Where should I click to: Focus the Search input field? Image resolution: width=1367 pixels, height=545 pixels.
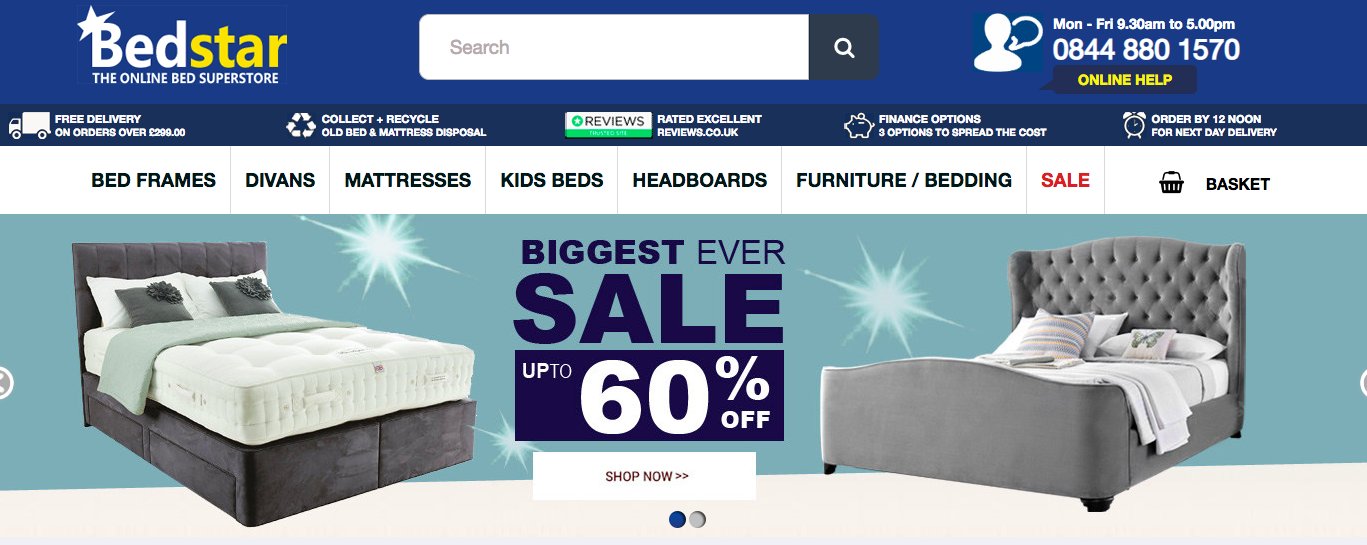point(614,47)
